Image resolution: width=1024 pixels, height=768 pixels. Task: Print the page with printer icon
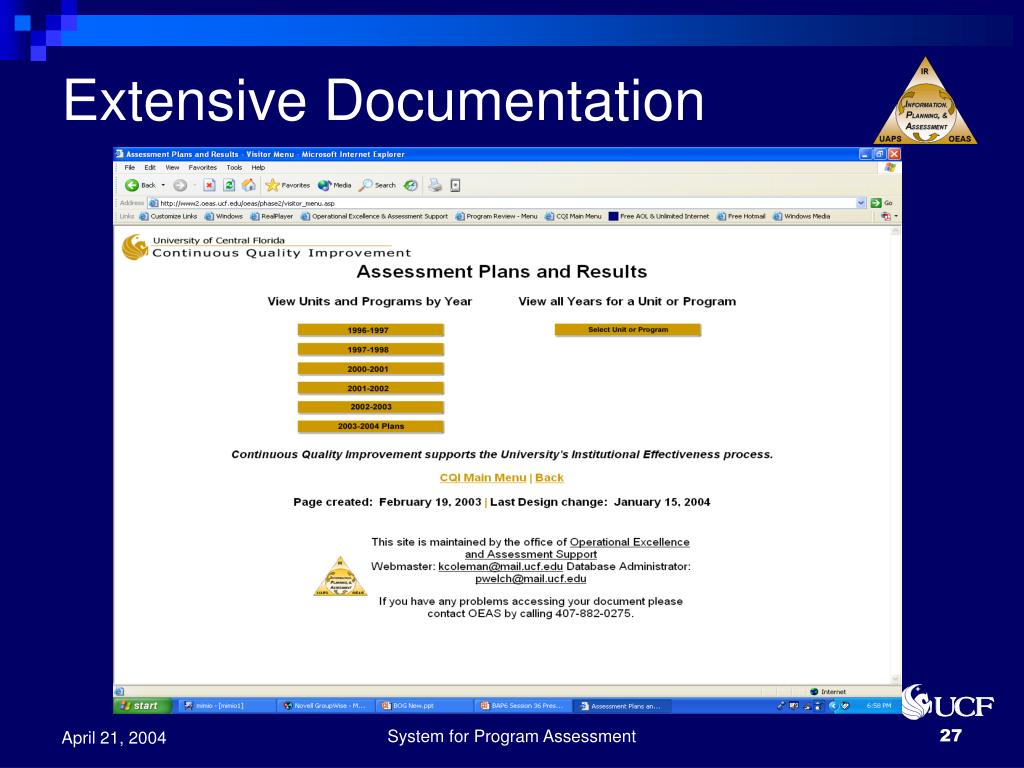coord(435,185)
